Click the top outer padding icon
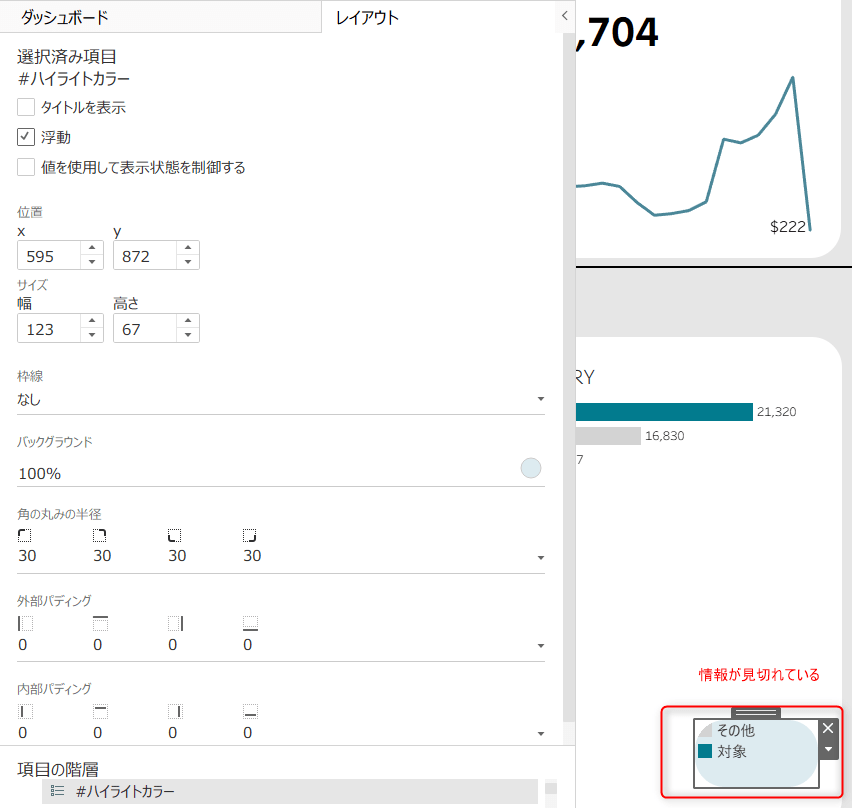Viewport: 852px width, 808px height. click(100, 623)
